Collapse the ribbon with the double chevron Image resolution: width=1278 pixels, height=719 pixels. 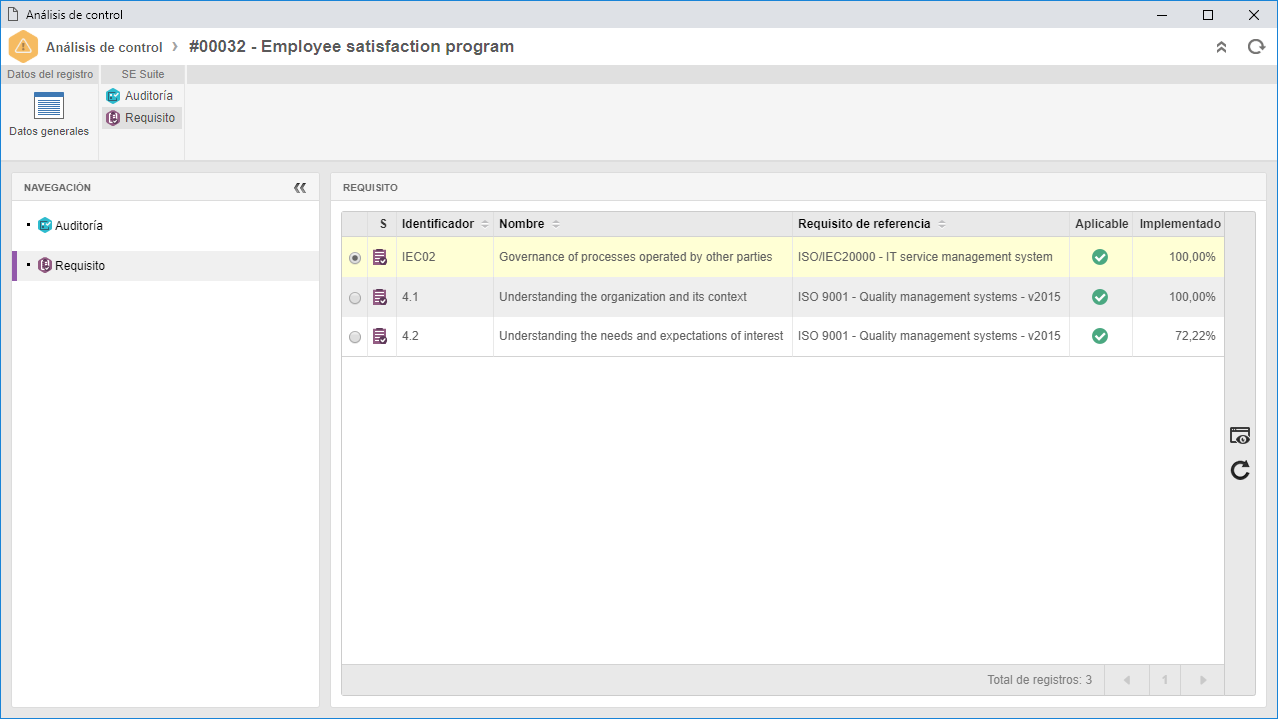(x=1221, y=47)
